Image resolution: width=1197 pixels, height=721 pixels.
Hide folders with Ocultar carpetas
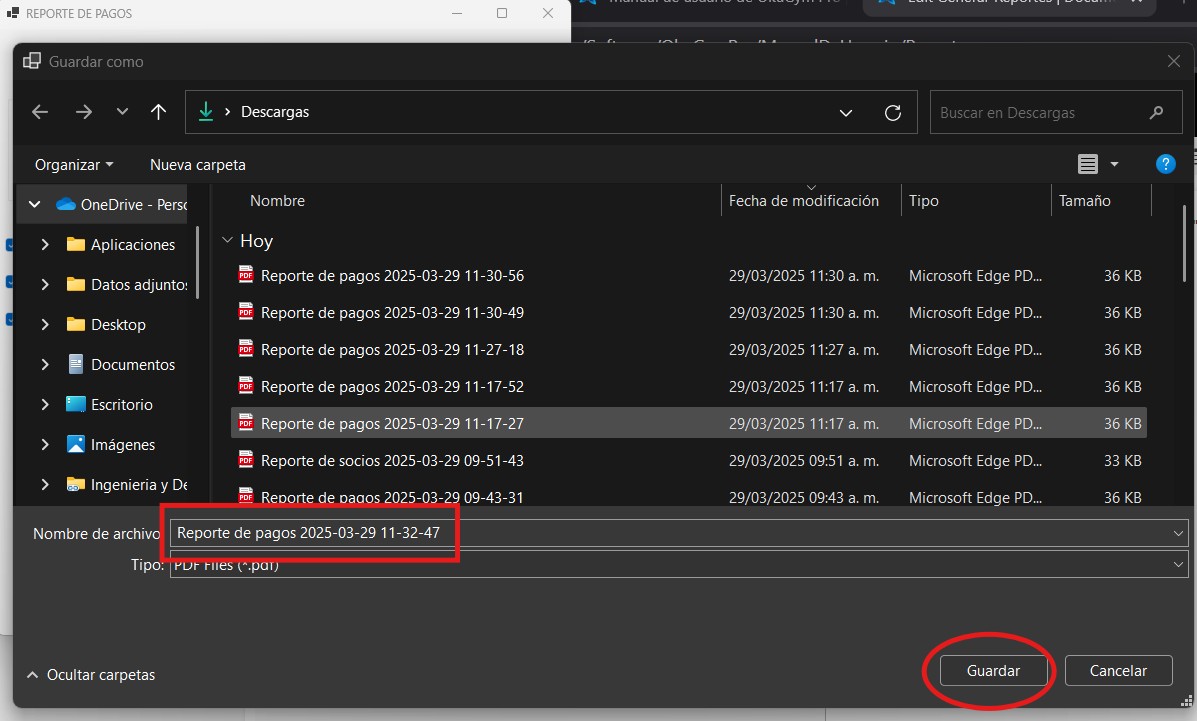(91, 675)
